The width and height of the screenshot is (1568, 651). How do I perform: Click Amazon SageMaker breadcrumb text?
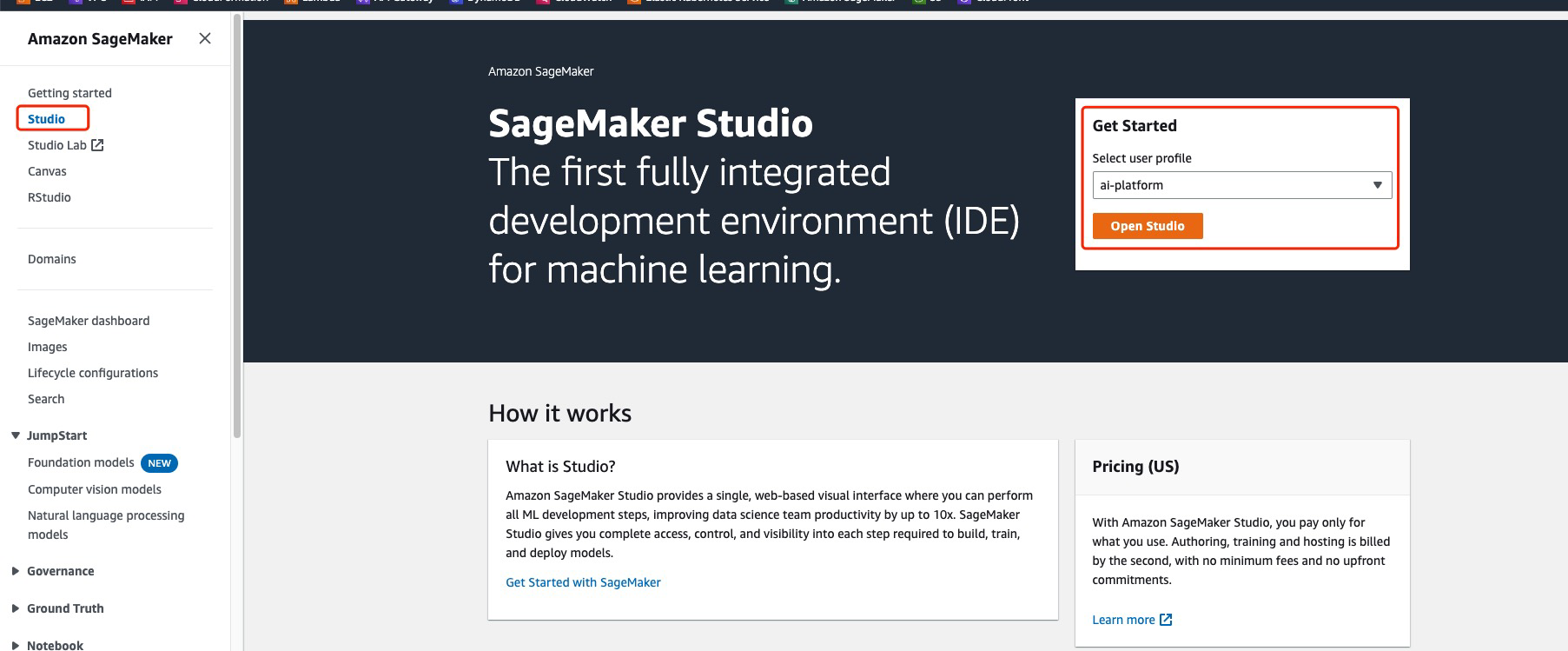click(x=541, y=71)
